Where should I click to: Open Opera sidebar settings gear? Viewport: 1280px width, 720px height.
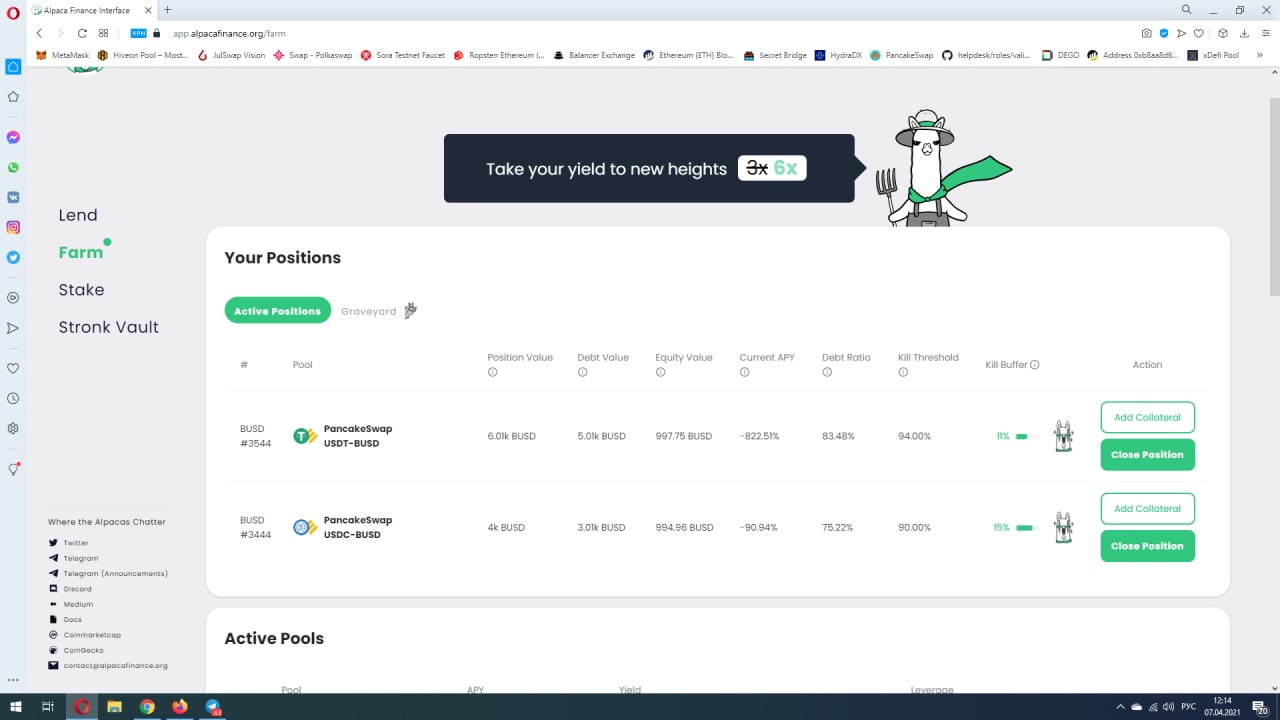coord(13,428)
